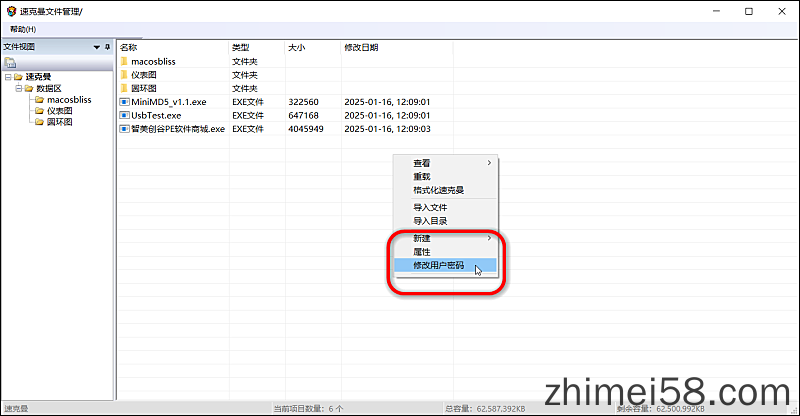The height and width of the screenshot is (416, 800).
Task: Click the 速克曼 app icon in title bar
Action: [11, 11]
